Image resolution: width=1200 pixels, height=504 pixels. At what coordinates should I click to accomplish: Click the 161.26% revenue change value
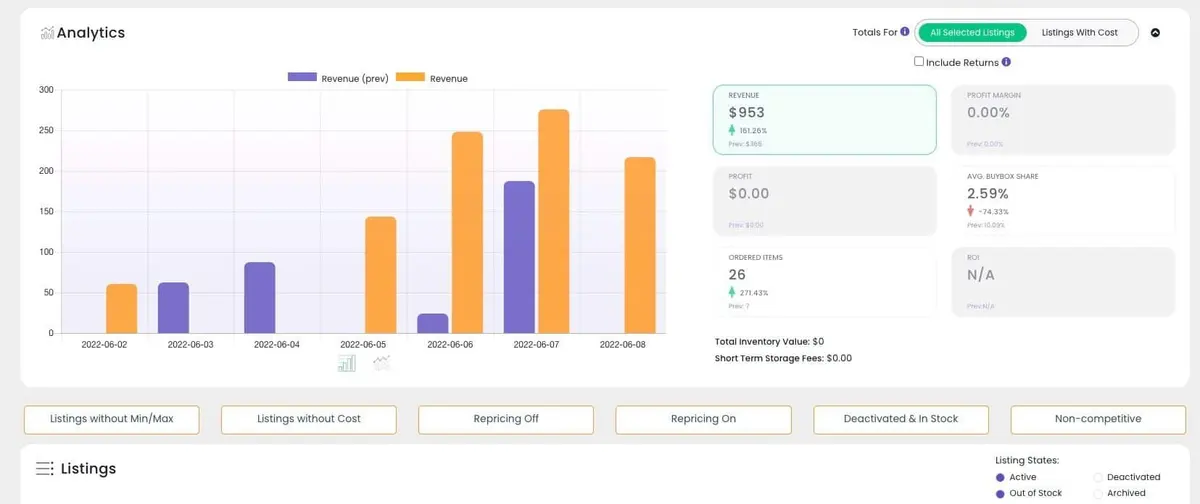753,131
